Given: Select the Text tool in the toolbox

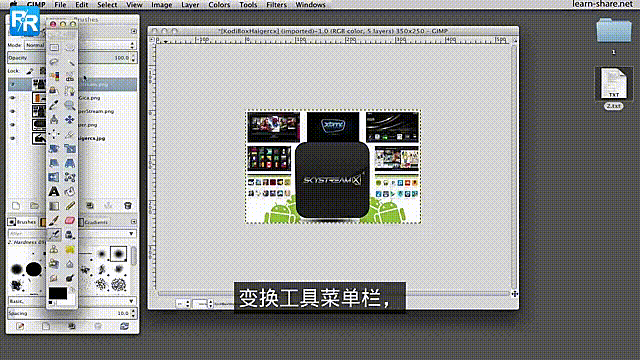Looking at the screenshot, I should pos(54,191).
